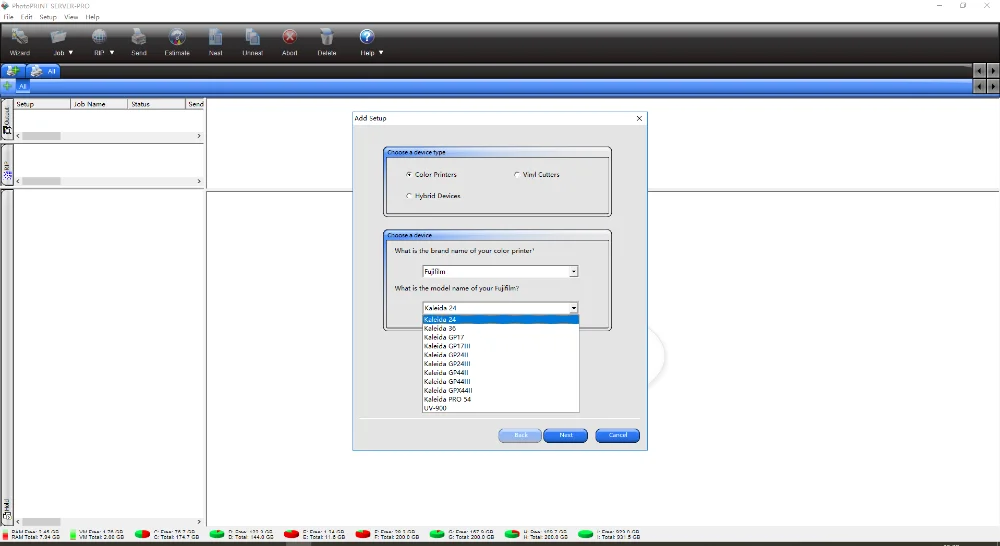Click the queue list horizontal scrollbar
Image resolution: width=1000 pixels, height=546 pixels.
(x=108, y=136)
